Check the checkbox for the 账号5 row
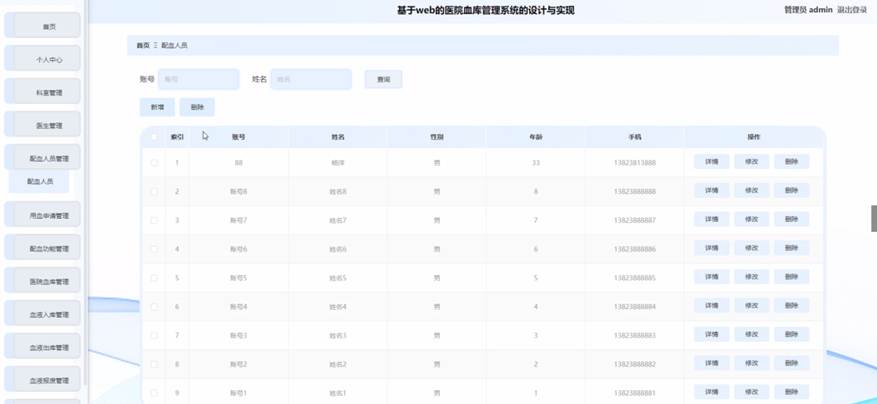Image resolution: width=877 pixels, height=404 pixels. click(x=154, y=278)
